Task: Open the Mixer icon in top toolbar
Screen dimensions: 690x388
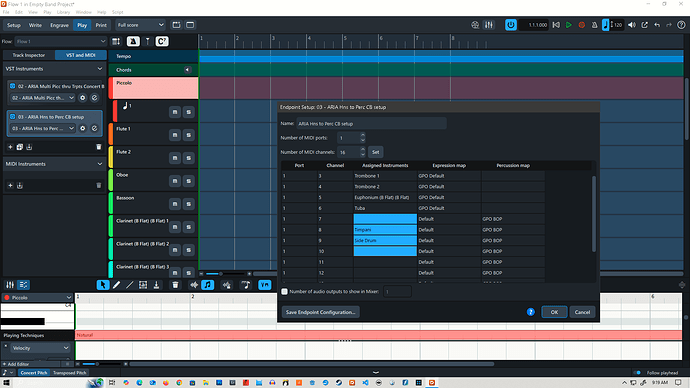Action: click(x=488, y=25)
